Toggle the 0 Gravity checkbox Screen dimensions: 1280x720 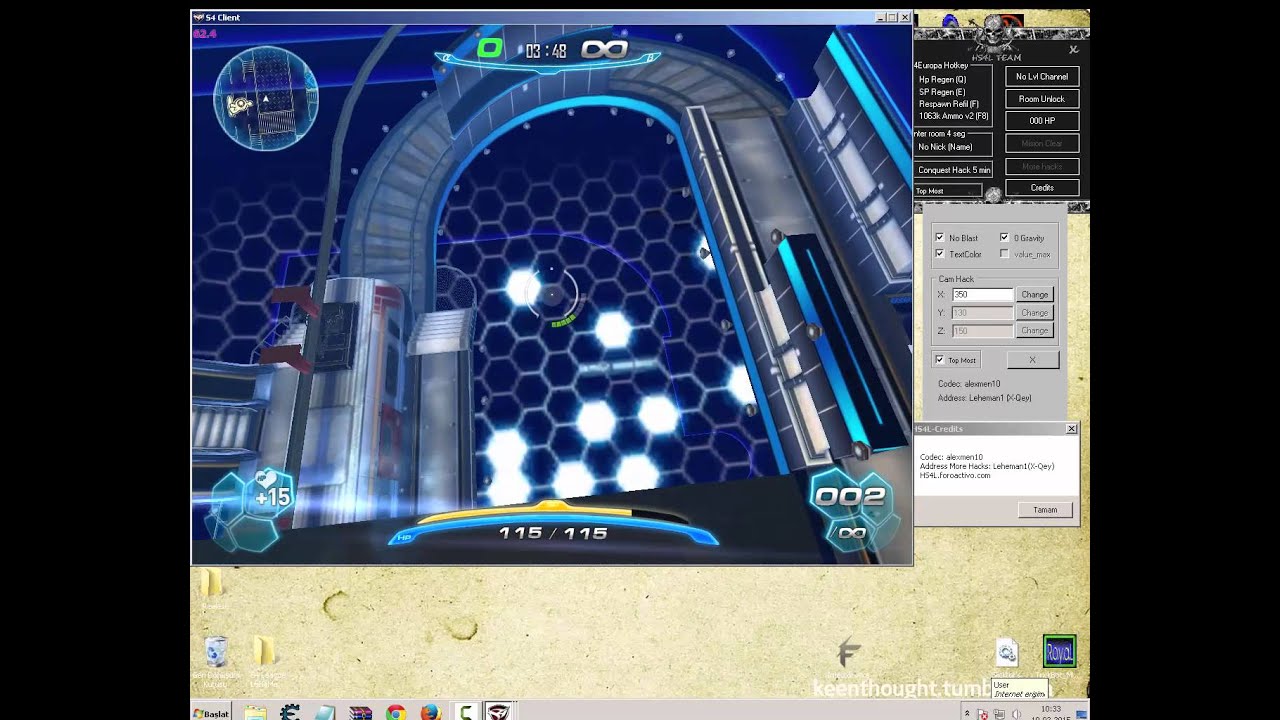tap(1004, 238)
